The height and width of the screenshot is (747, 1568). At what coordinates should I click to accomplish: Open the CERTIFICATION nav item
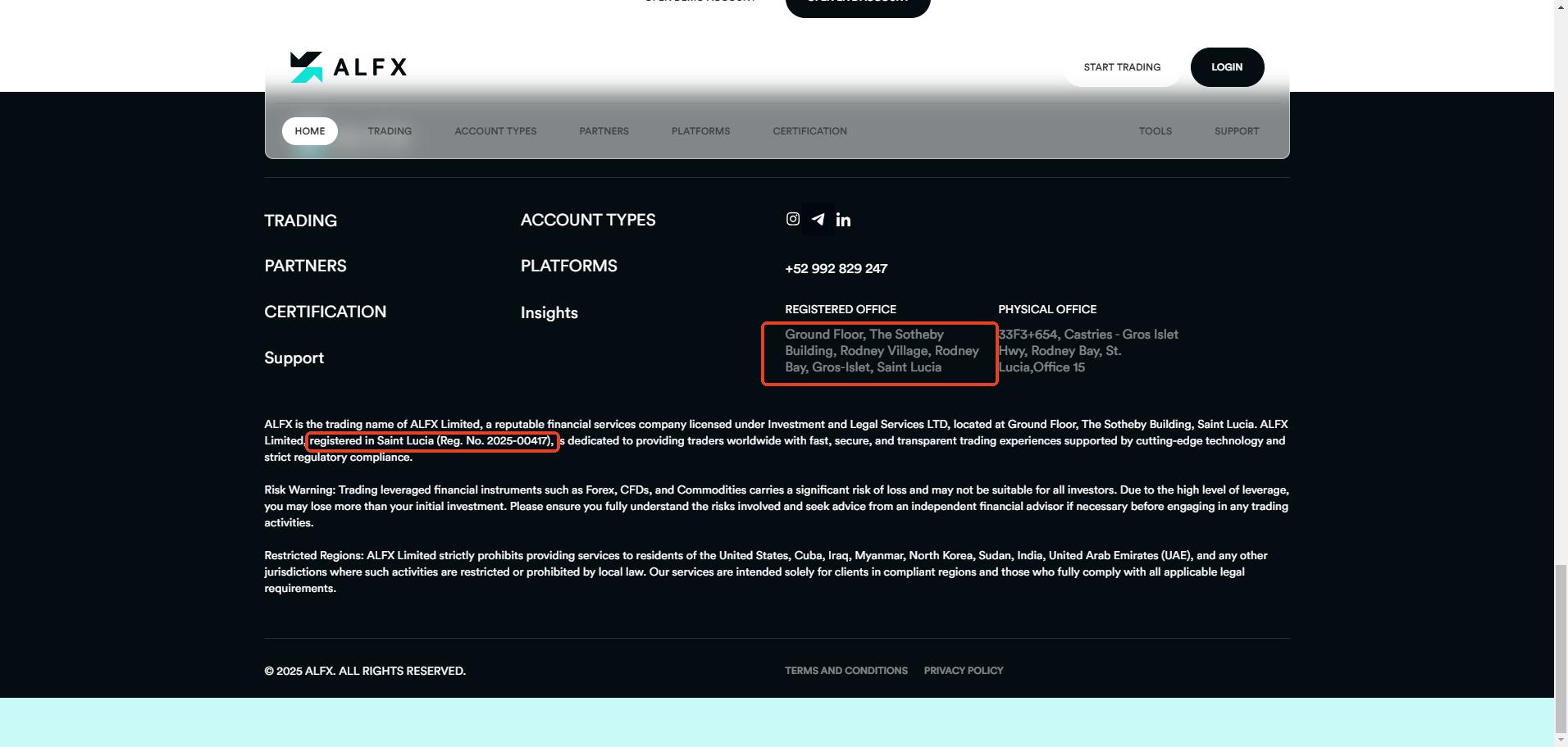(809, 131)
